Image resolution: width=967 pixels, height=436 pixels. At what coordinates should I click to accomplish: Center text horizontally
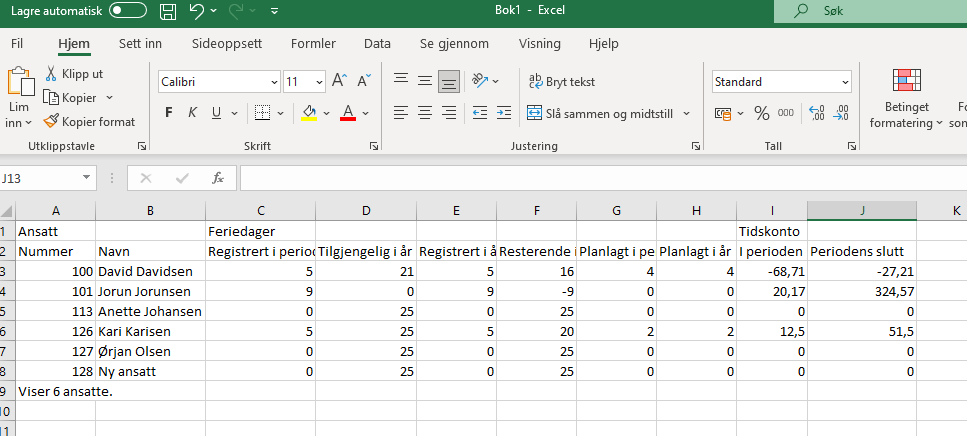[x=425, y=113]
